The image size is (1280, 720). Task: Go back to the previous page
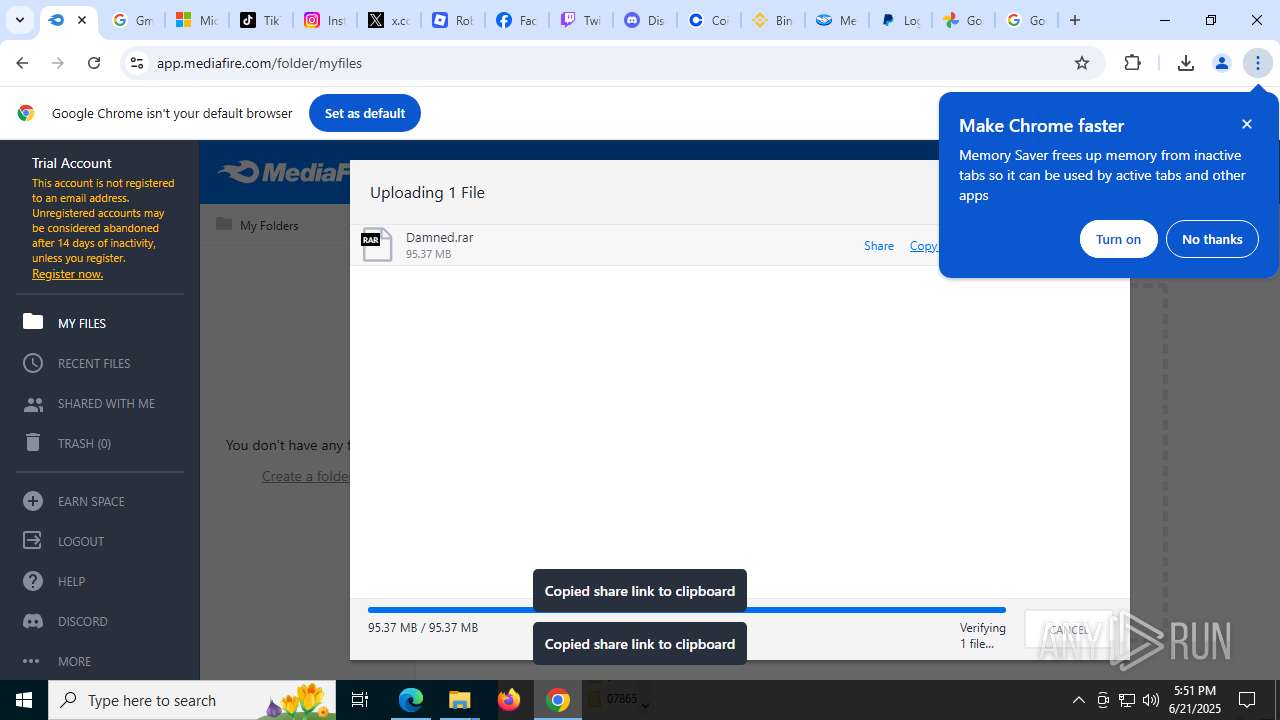(22, 63)
